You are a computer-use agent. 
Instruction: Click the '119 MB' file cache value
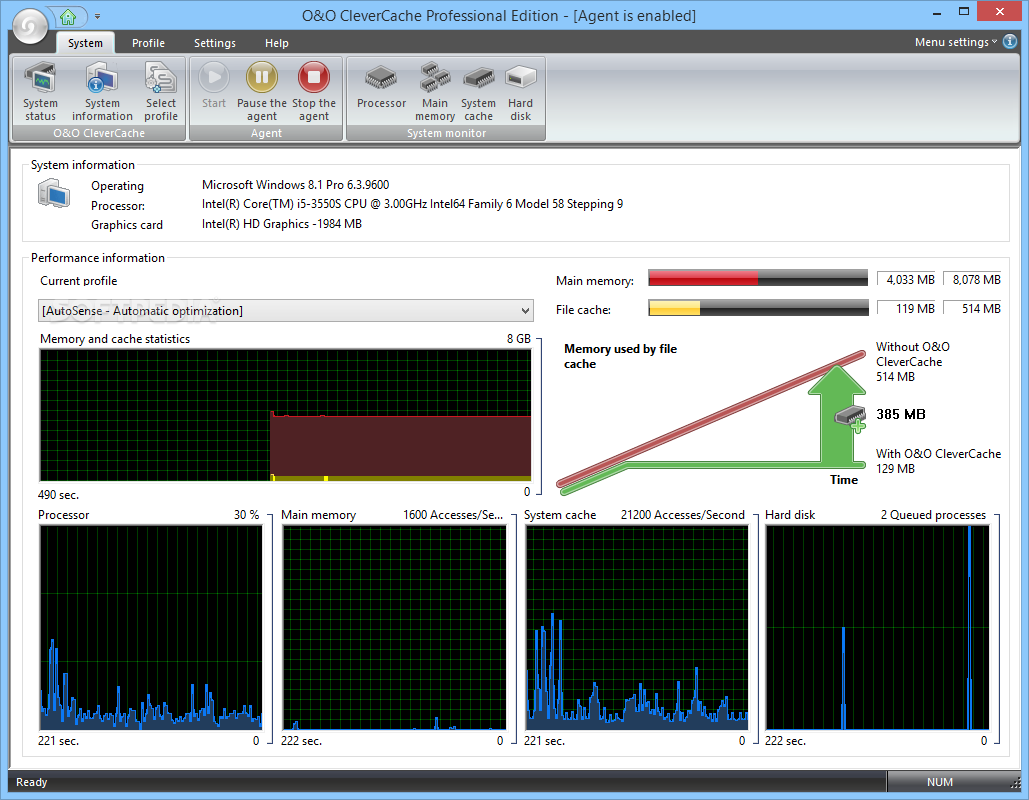pyautogui.click(x=906, y=308)
